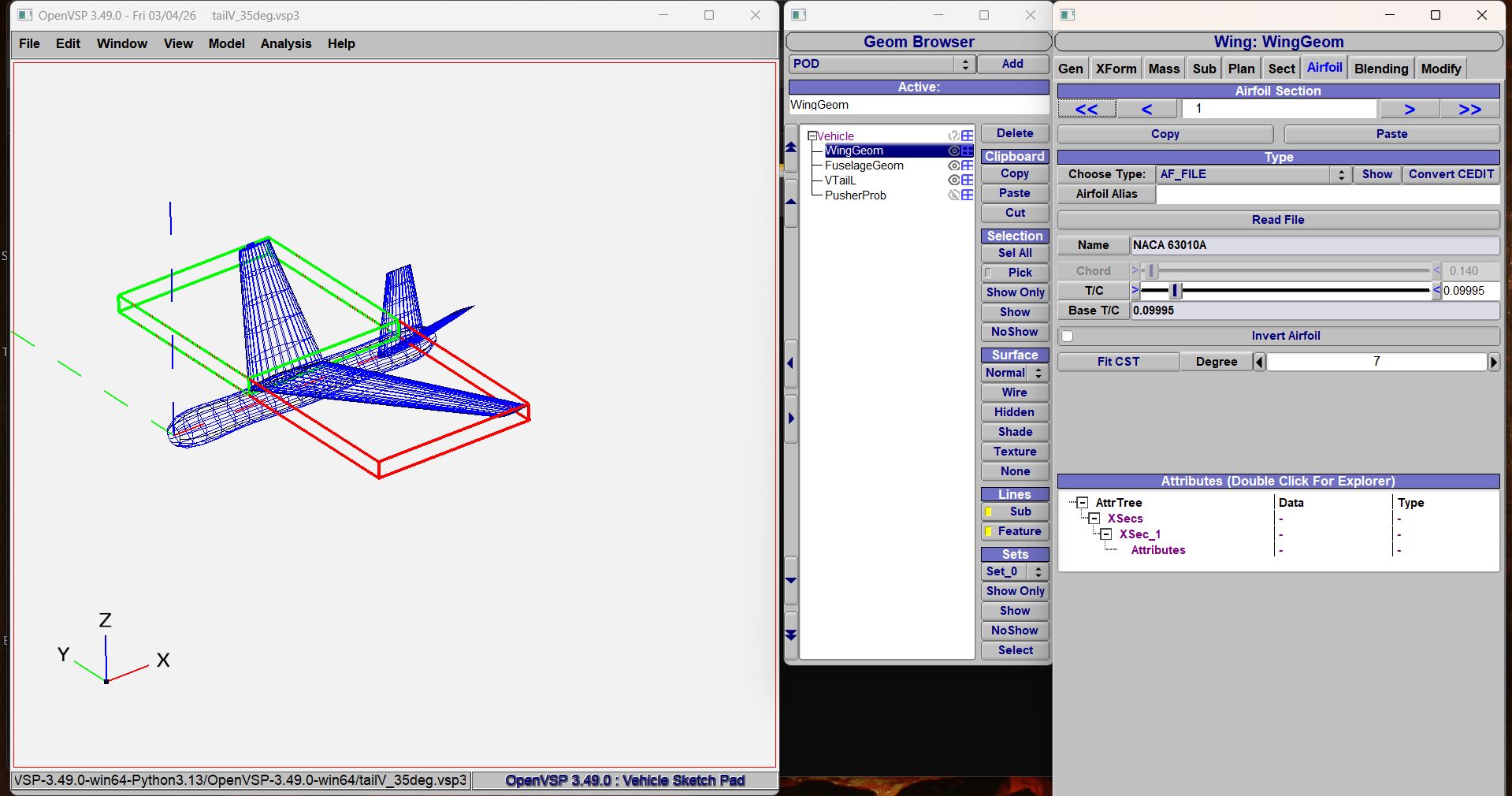Screen dimensions: 1512x796
Task: Toggle the Feature lines button
Action: [x=1015, y=531]
